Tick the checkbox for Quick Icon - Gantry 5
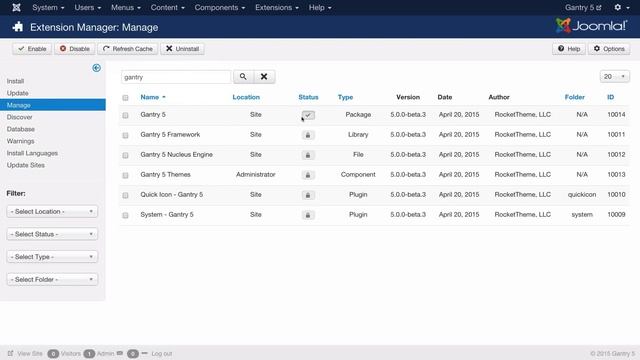Image resolution: width=640 pixels, height=360 pixels. 125,196
